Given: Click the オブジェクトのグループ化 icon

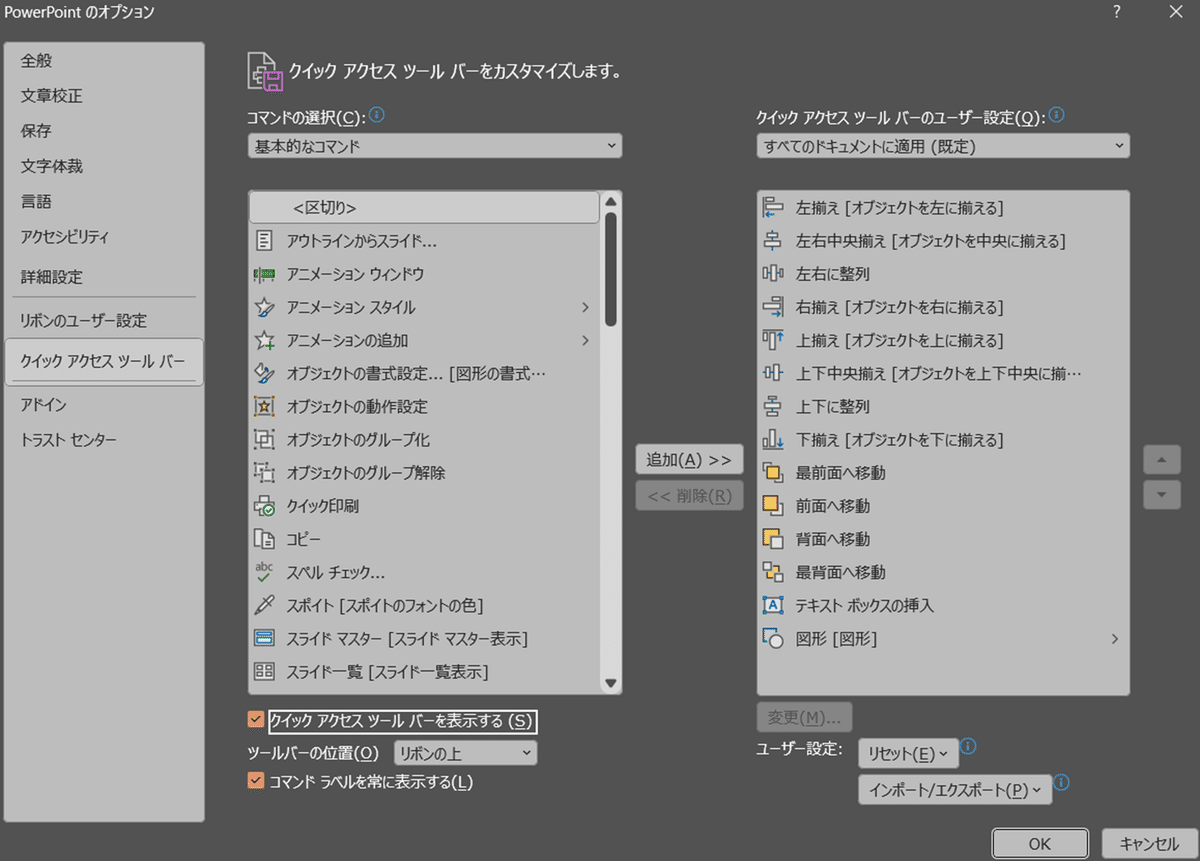Looking at the screenshot, I should 264,440.
